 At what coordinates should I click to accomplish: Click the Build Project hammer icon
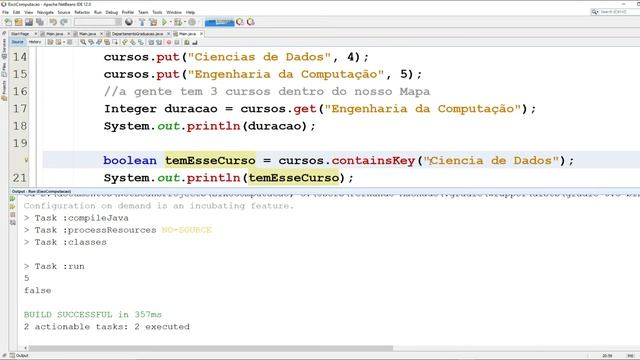[142, 22]
